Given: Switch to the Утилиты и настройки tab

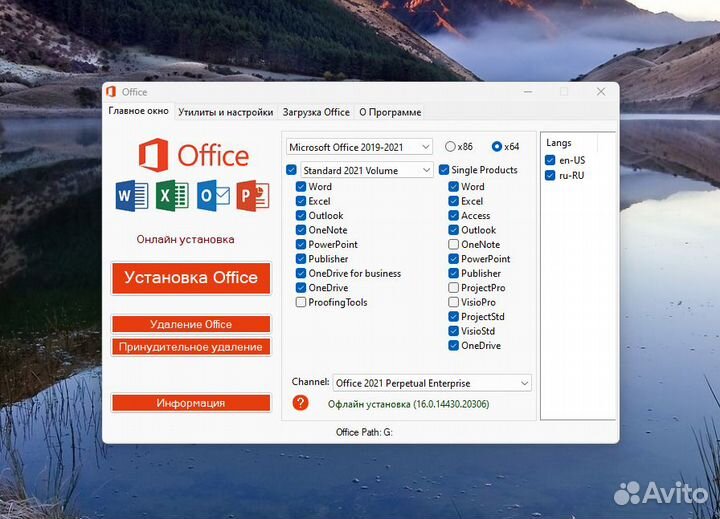Looking at the screenshot, I should coord(225,113).
